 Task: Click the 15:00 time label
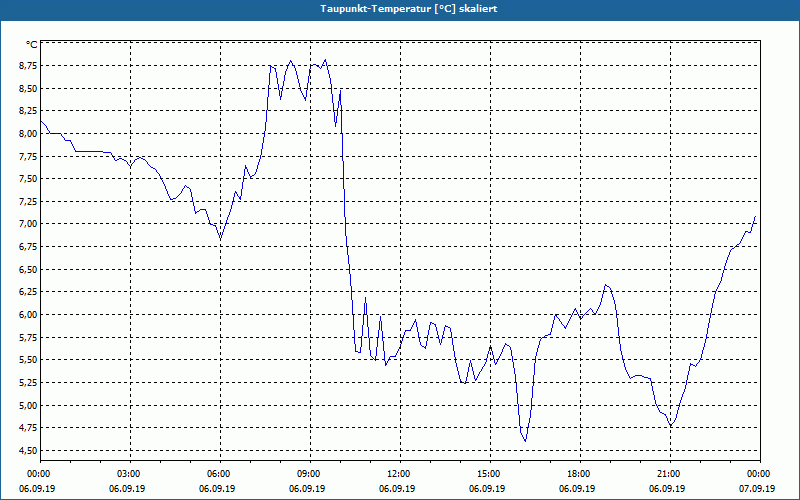coord(490,474)
